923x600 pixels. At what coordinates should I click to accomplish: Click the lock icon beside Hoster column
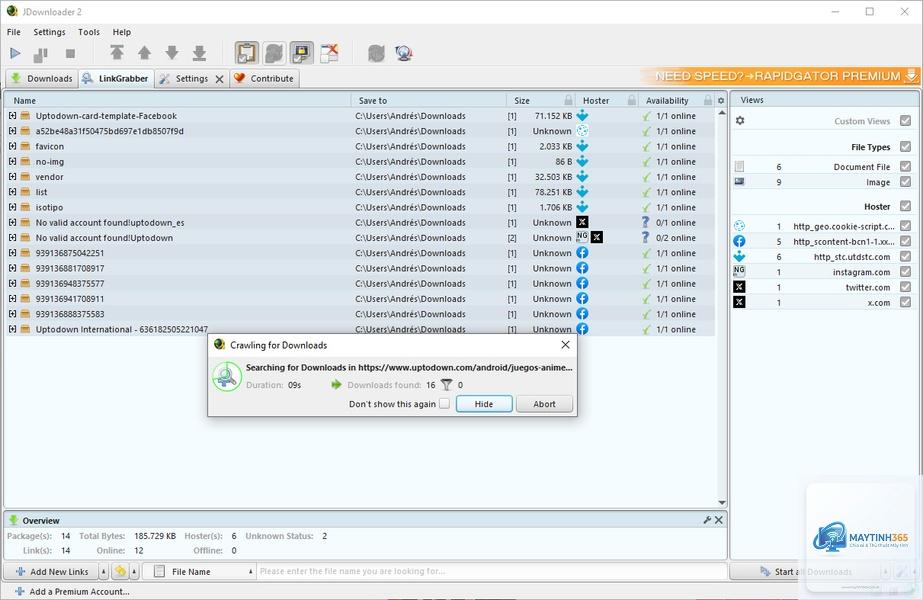[x=632, y=100]
